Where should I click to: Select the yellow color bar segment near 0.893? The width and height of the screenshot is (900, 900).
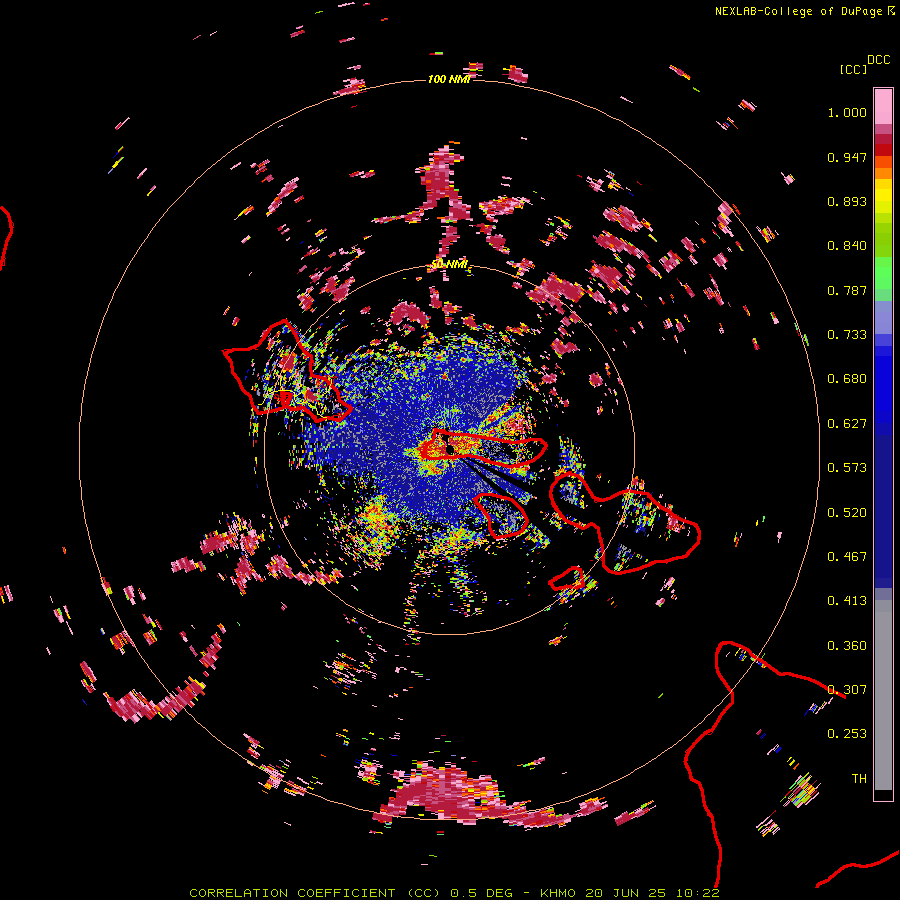[883, 197]
